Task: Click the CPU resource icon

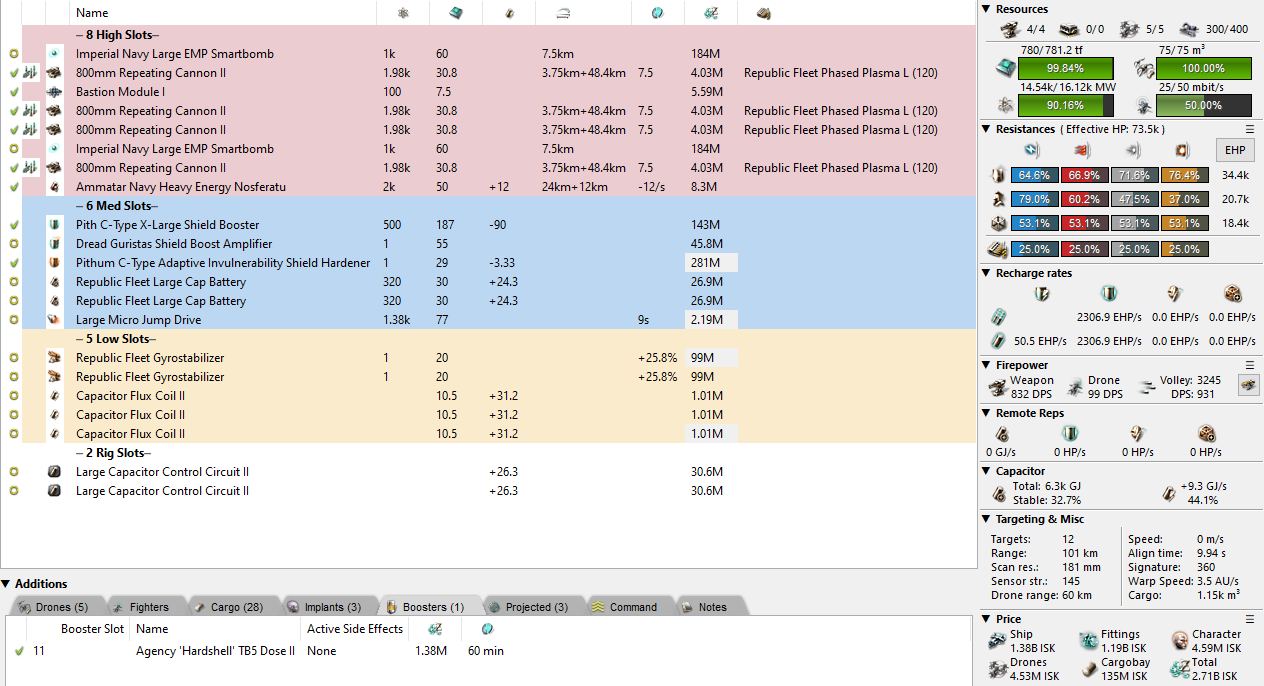Action: [1002, 68]
